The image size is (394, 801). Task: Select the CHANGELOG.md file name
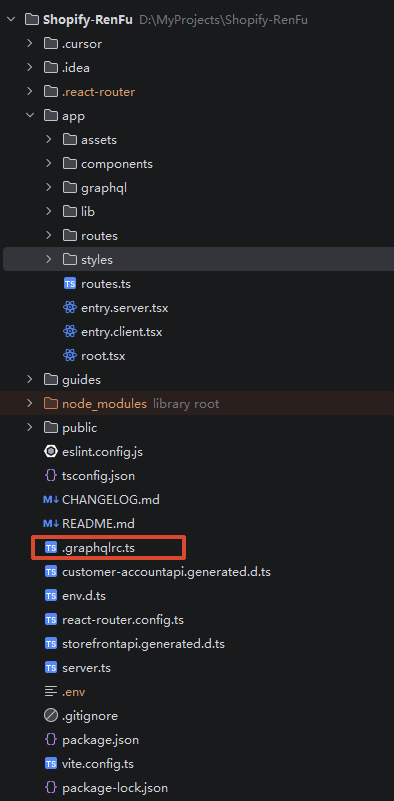click(111, 500)
